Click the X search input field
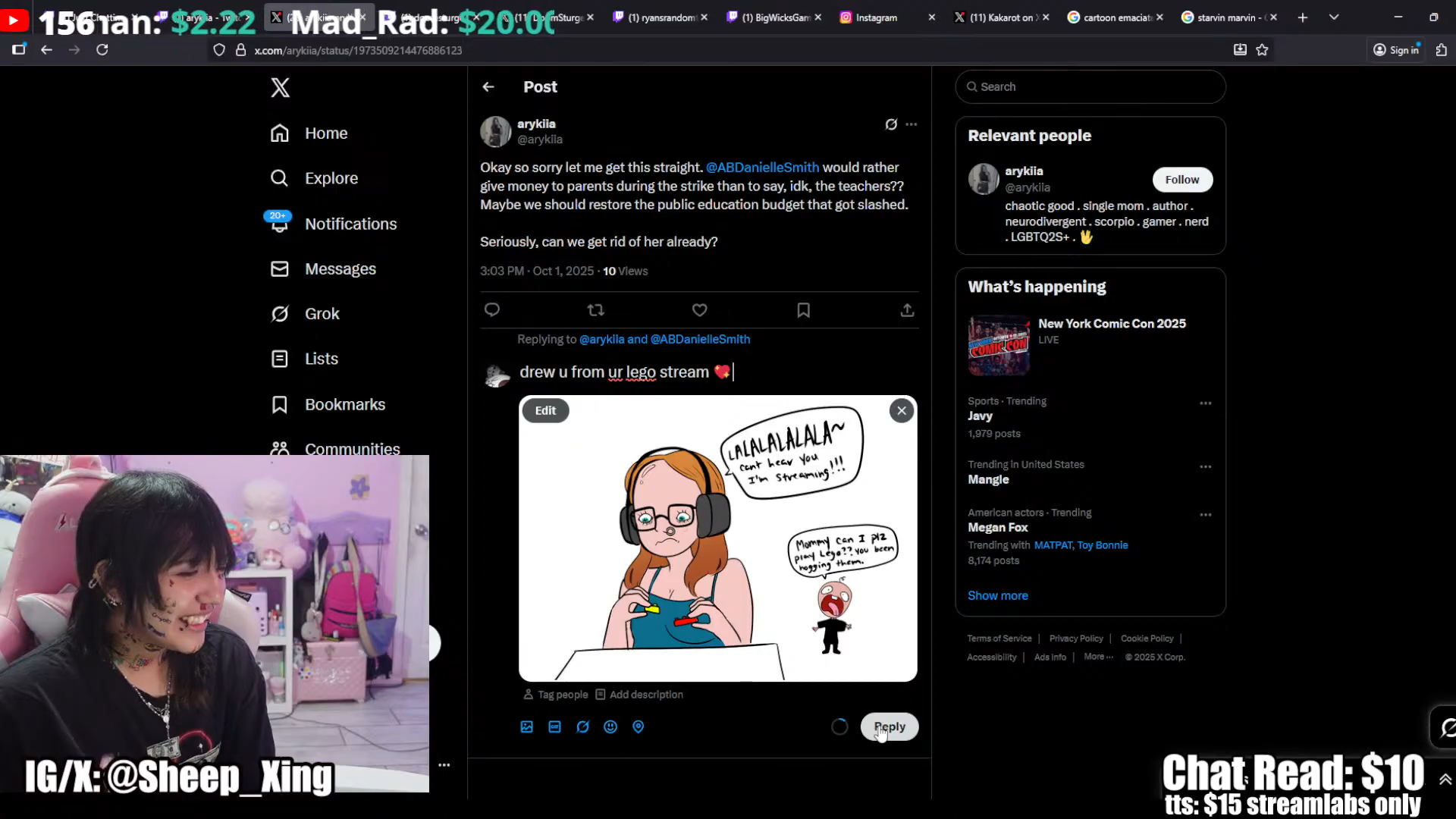The height and width of the screenshot is (819, 1456). 1092,87
